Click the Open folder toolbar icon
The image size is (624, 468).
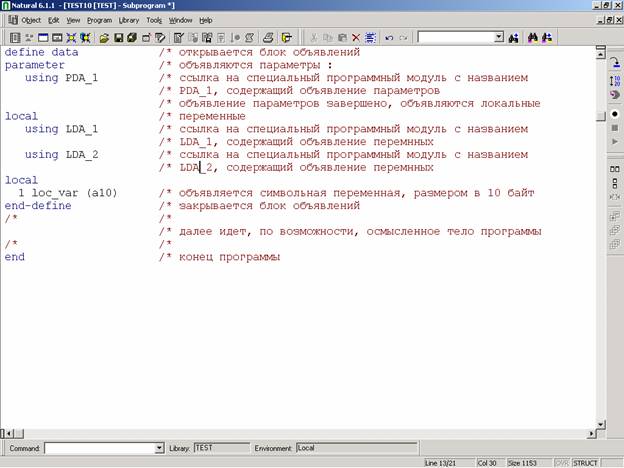pyautogui.click(x=104, y=37)
